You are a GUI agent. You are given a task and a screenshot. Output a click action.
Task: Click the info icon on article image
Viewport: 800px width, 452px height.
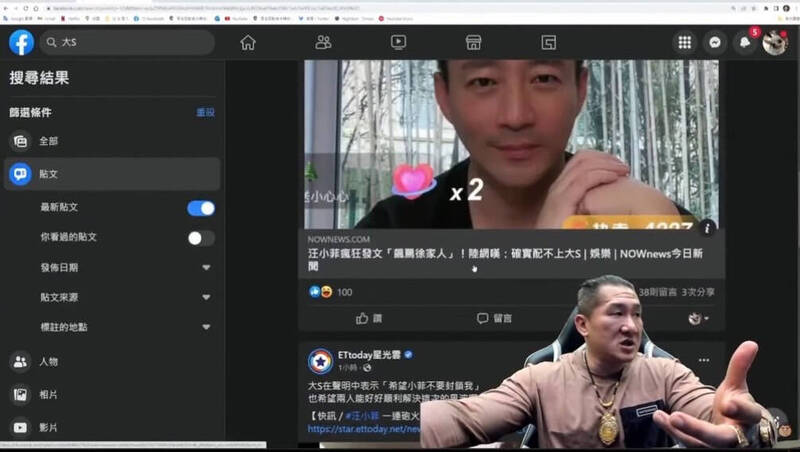click(x=707, y=228)
